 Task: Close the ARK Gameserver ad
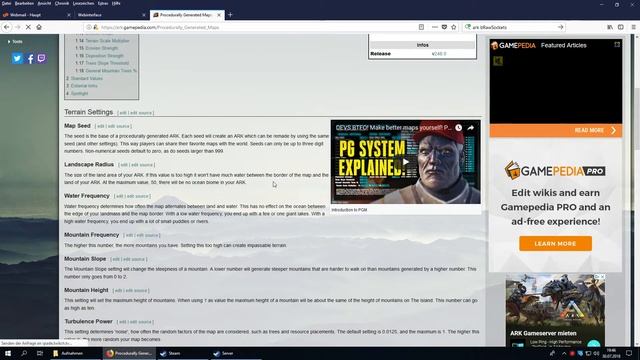(x=603, y=277)
